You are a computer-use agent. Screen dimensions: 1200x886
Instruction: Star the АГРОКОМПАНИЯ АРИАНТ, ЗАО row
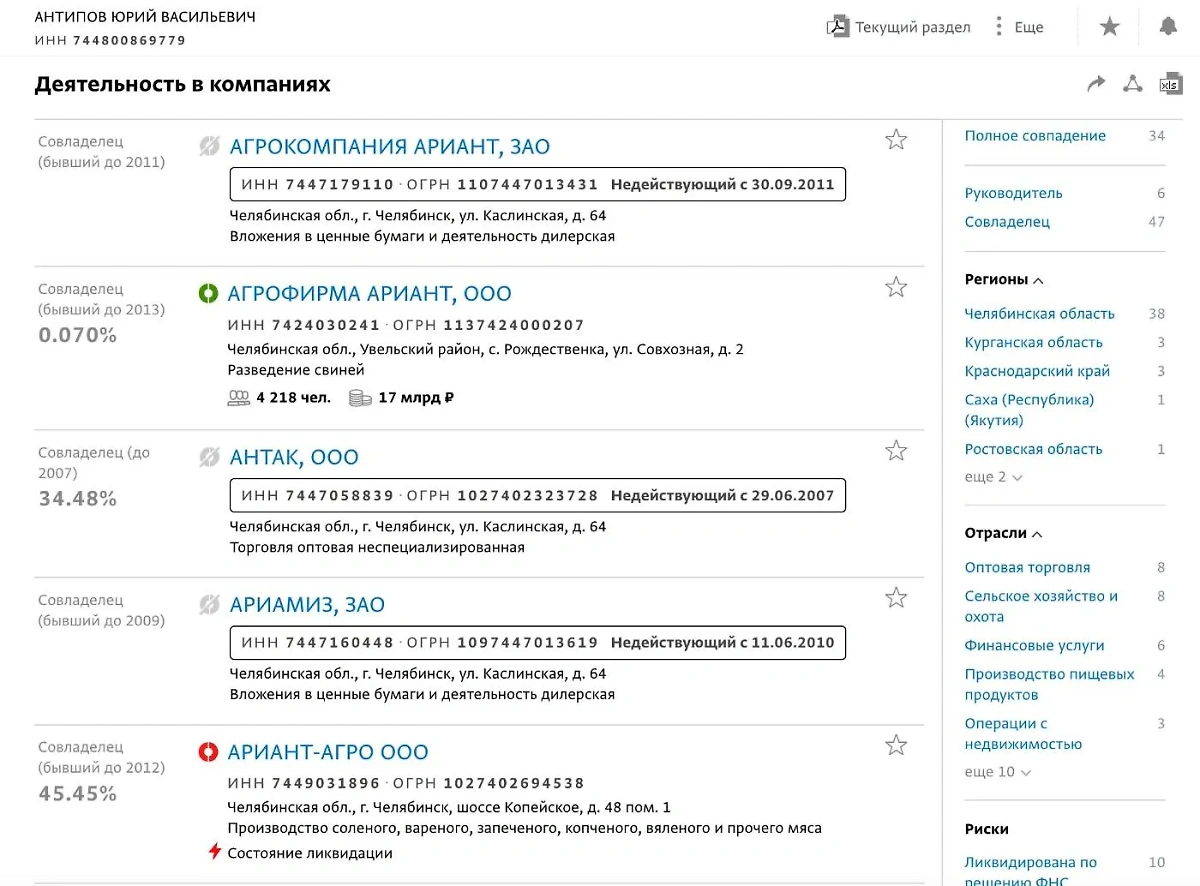click(896, 140)
